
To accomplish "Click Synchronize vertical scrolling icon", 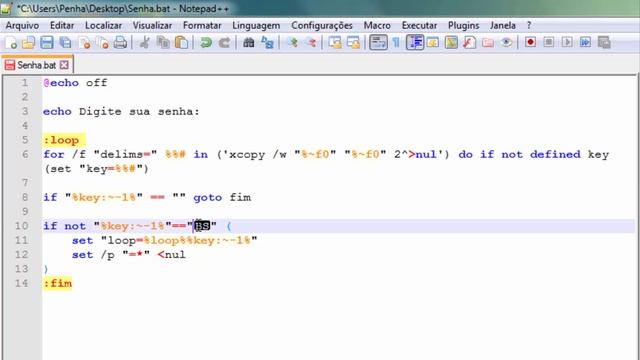I will 335,42.
